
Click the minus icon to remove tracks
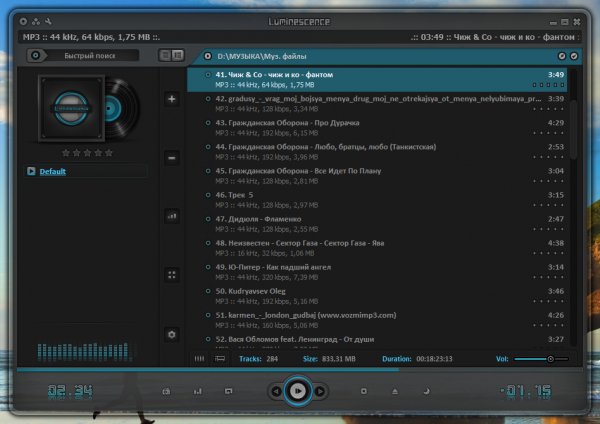click(172, 158)
